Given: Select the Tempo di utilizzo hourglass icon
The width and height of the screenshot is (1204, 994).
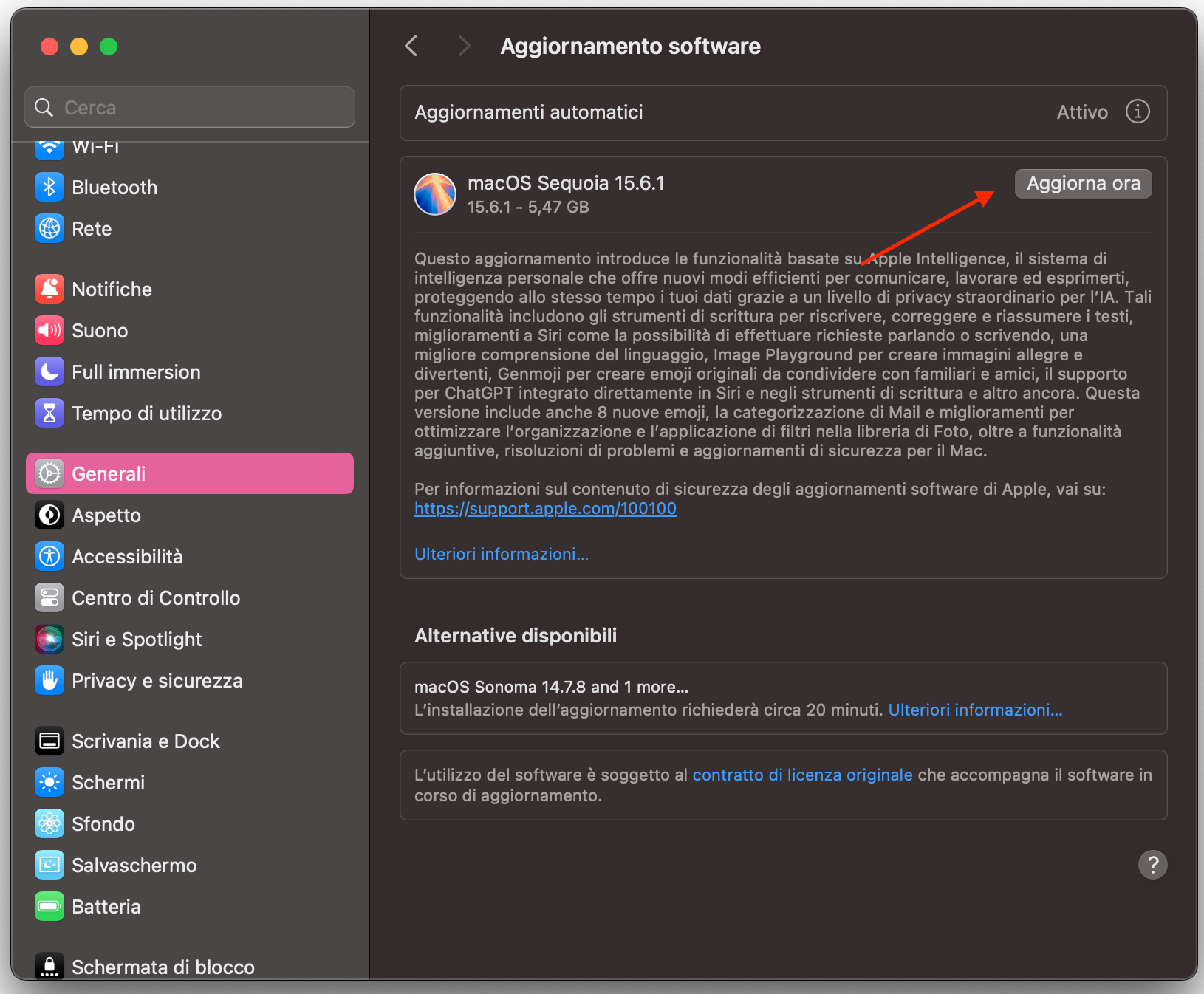Looking at the screenshot, I should 49,413.
